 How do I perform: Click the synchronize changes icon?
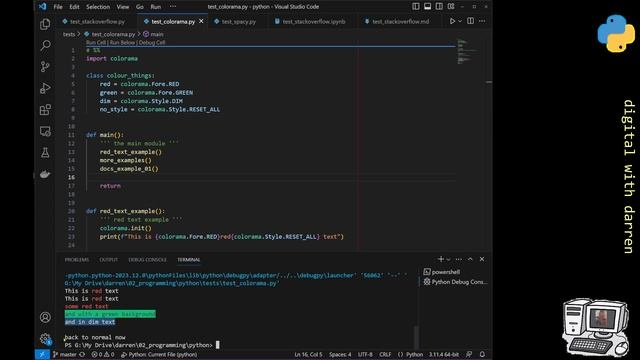click(82, 355)
